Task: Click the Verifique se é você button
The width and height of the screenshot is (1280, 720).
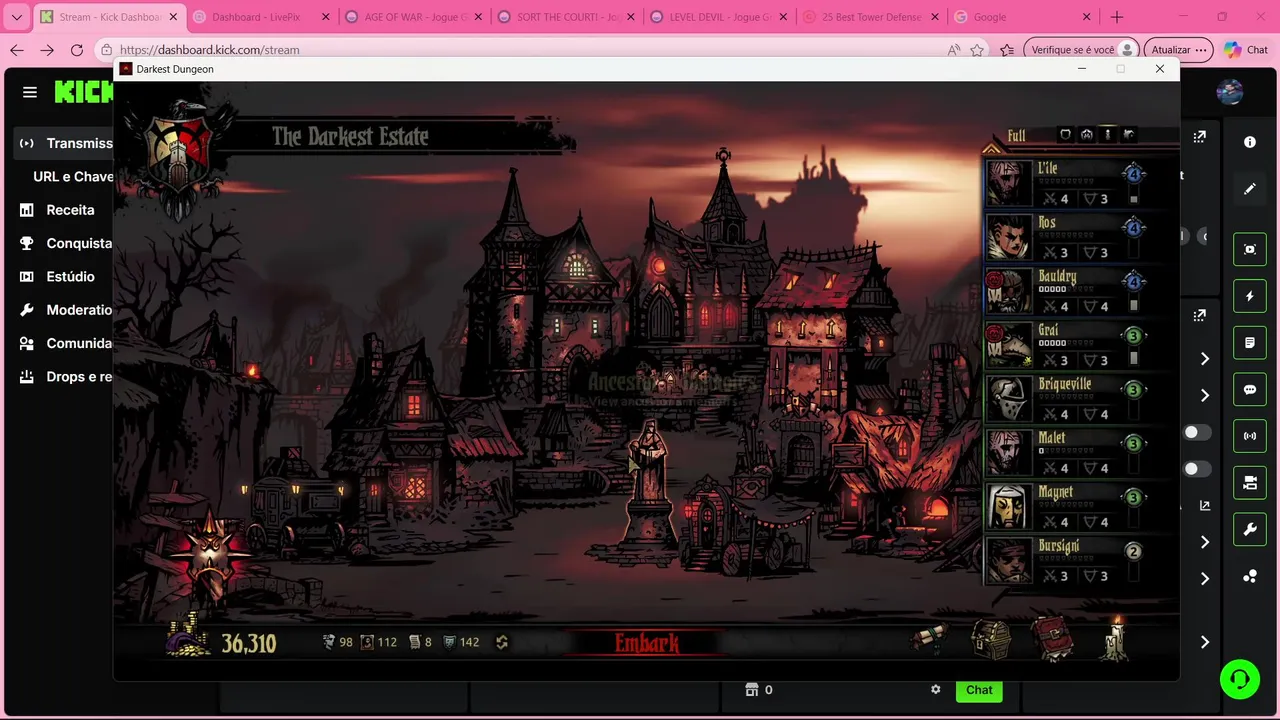Action: coord(1083,50)
